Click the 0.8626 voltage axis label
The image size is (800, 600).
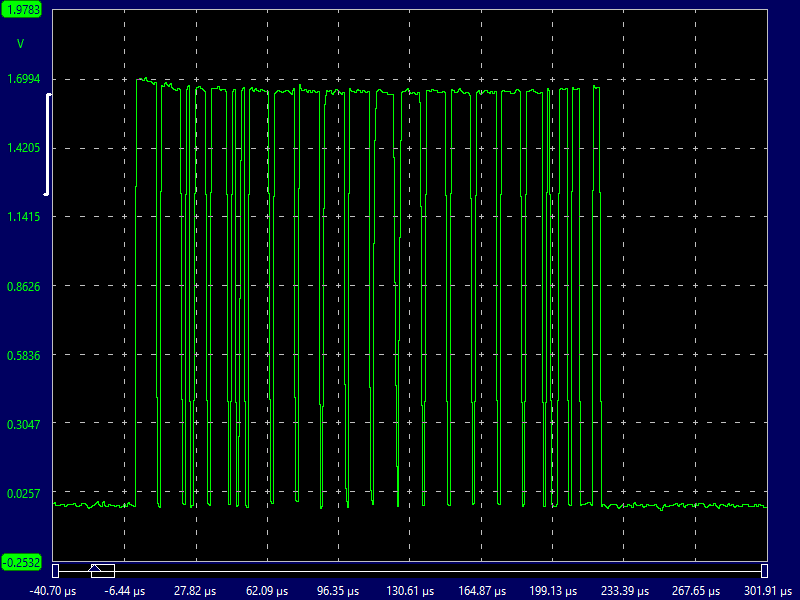pyautogui.click(x=23, y=286)
